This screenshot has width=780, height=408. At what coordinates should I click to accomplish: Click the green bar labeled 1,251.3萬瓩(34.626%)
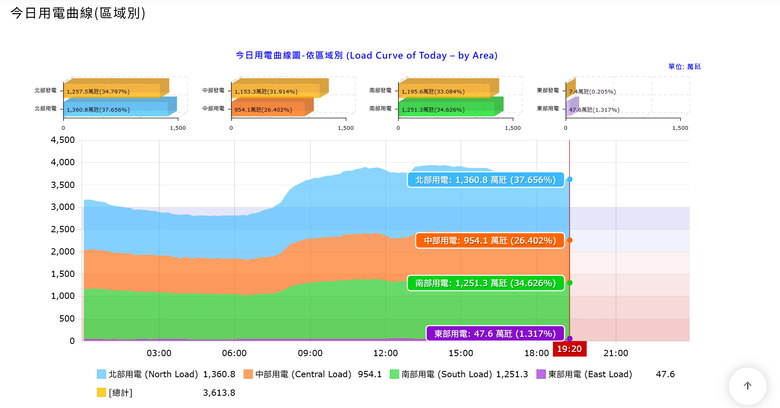(451, 107)
